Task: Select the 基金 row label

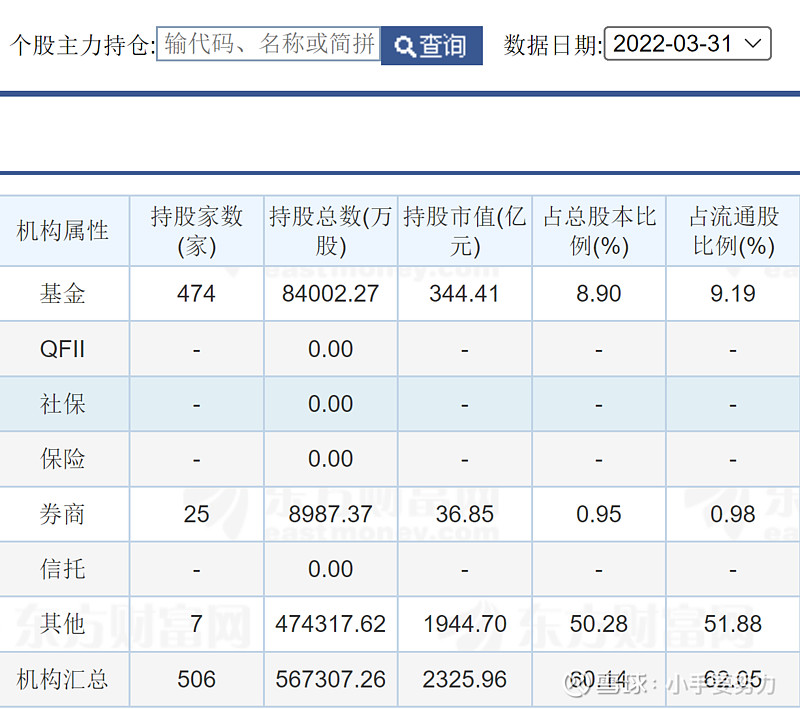Action: pos(63,294)
